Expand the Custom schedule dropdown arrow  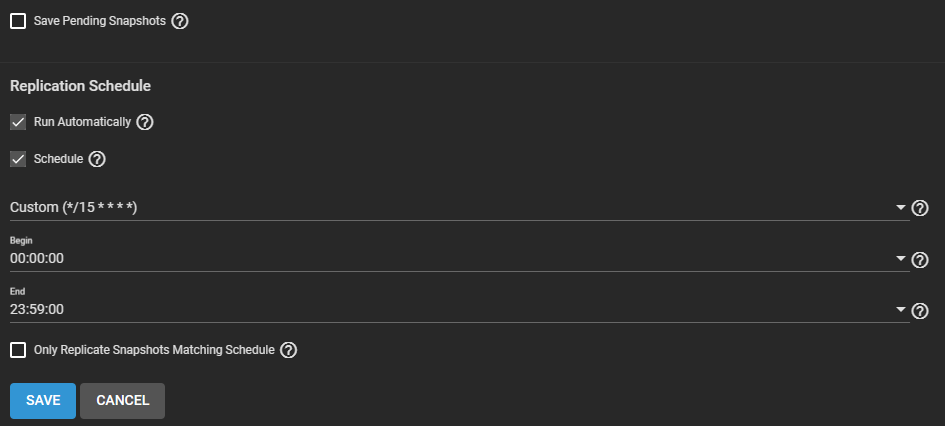pyautogui.click(x=902, y=208)
